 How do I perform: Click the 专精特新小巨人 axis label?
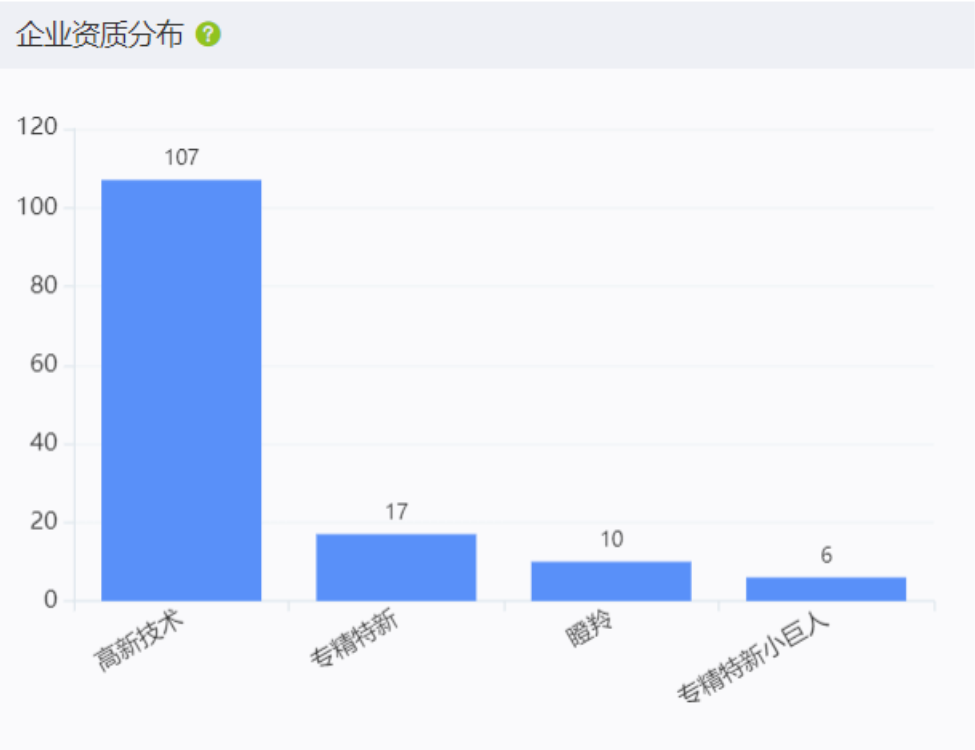(754, 658)
